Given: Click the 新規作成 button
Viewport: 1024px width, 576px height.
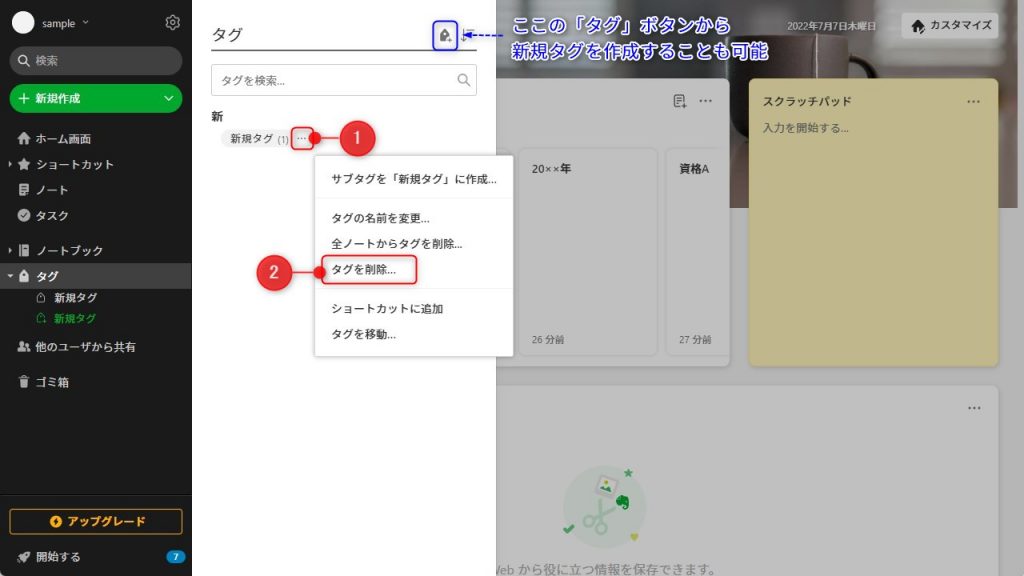Looking at the screenshot, I should click(x=95, y=99).
